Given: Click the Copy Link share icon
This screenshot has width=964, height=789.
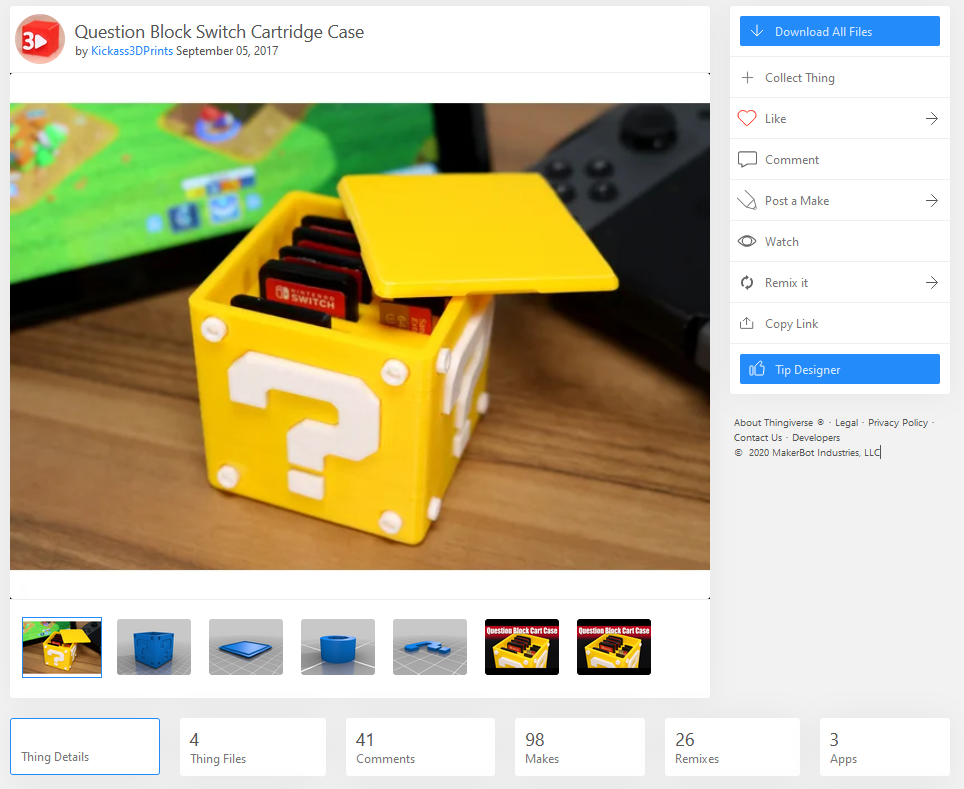Looking at the screenshot, I should tap(747, 323).
